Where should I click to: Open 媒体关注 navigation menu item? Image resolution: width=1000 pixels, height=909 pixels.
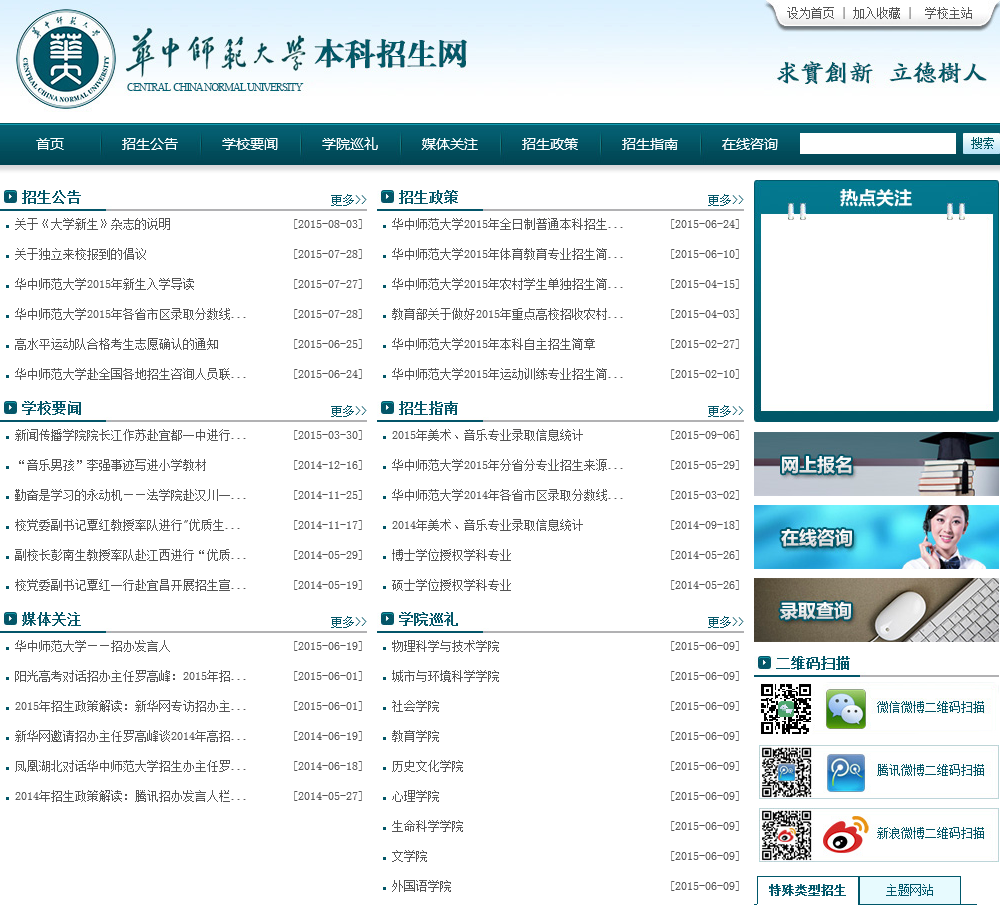450,144
